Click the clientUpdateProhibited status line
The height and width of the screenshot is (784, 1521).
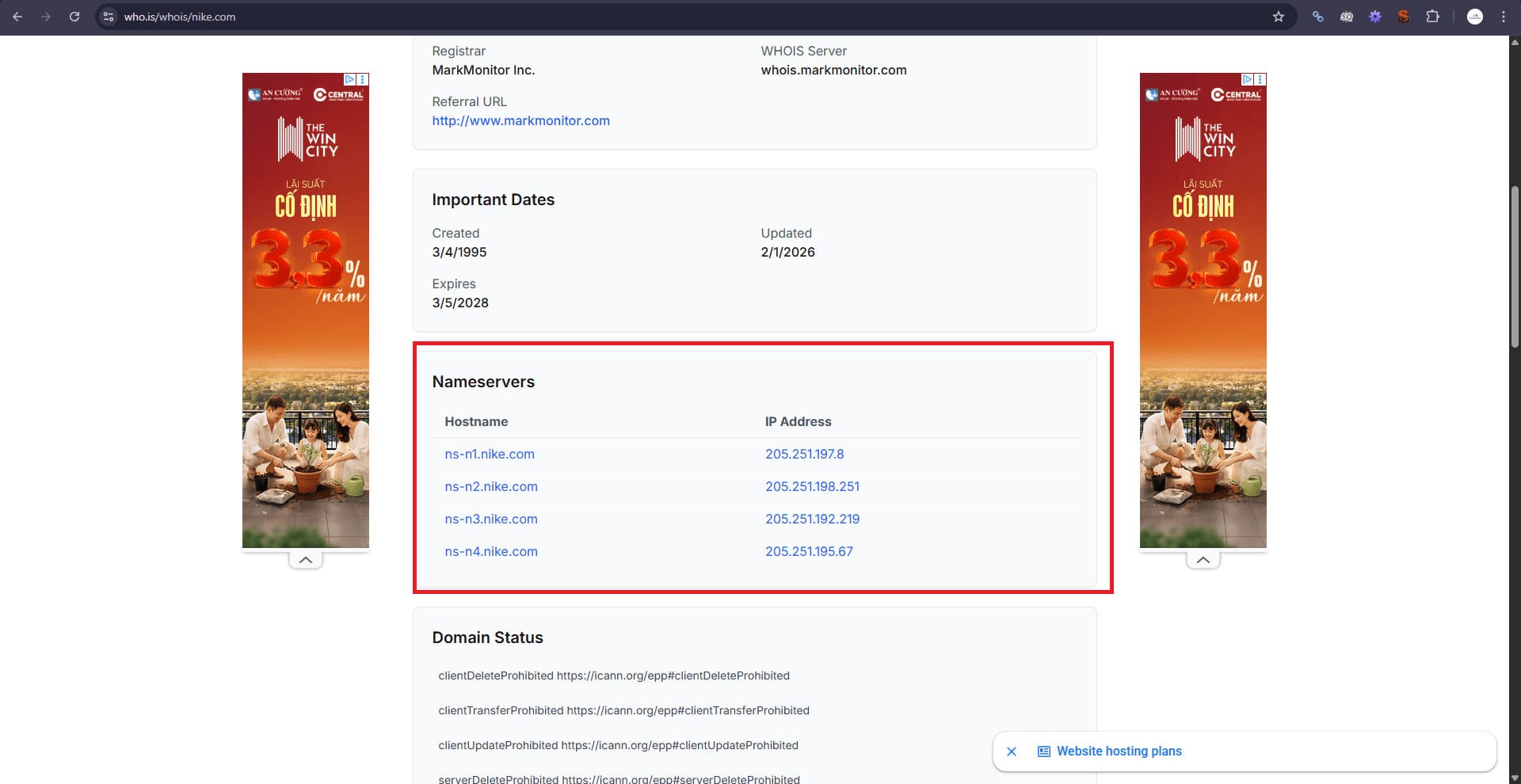tap(618, 745)
